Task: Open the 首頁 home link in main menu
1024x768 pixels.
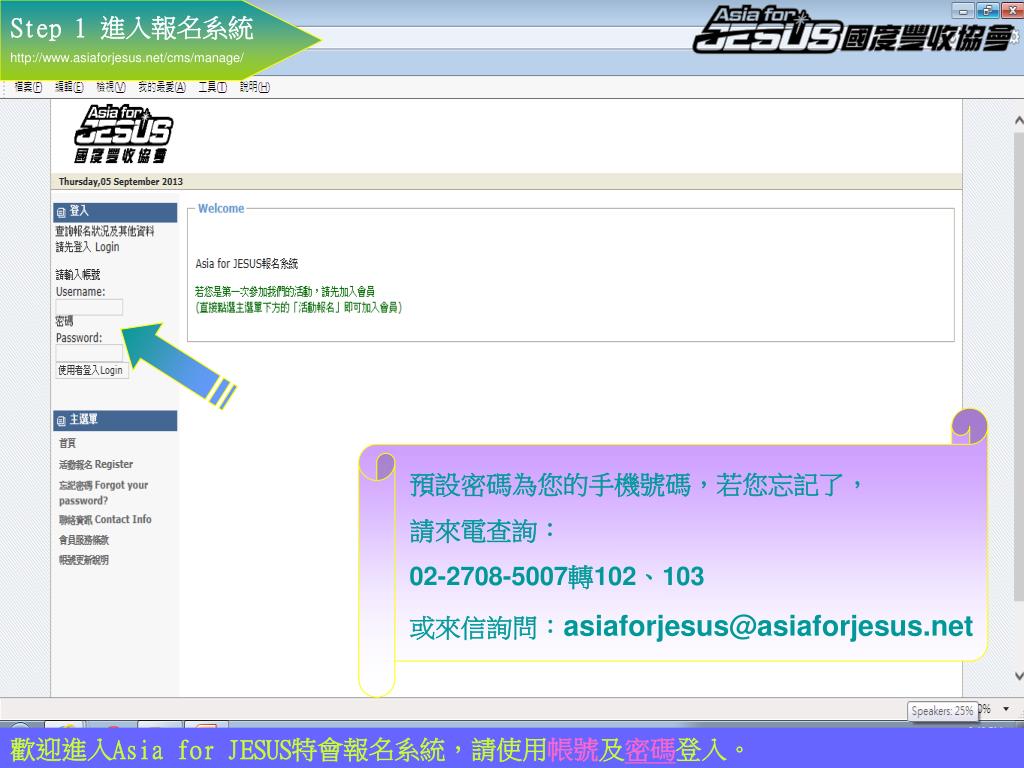Action: point(67,443)
